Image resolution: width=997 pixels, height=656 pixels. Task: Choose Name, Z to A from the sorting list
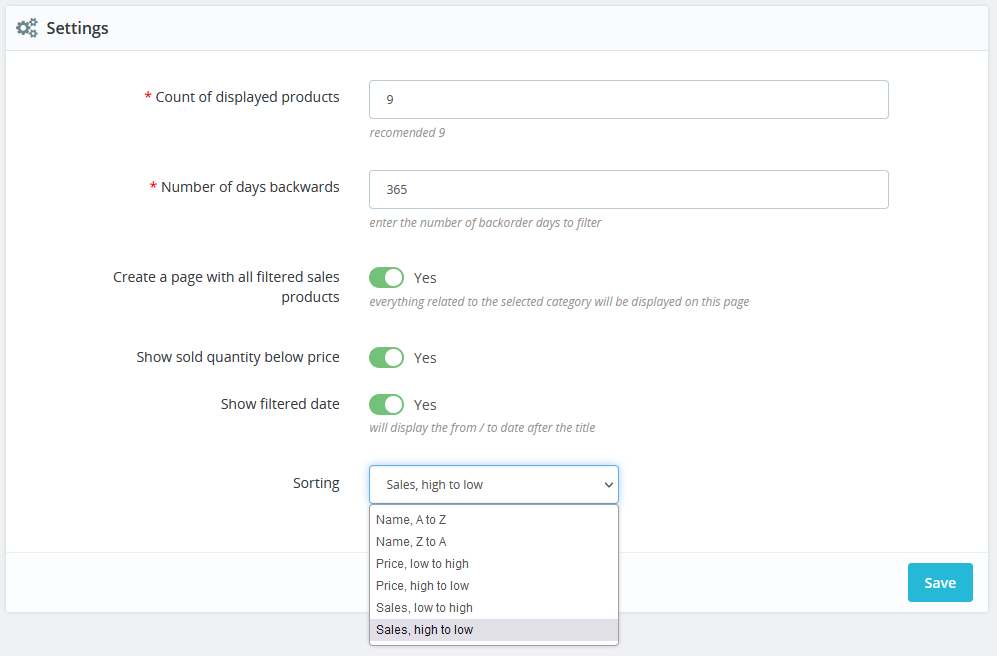click(410, 541)
